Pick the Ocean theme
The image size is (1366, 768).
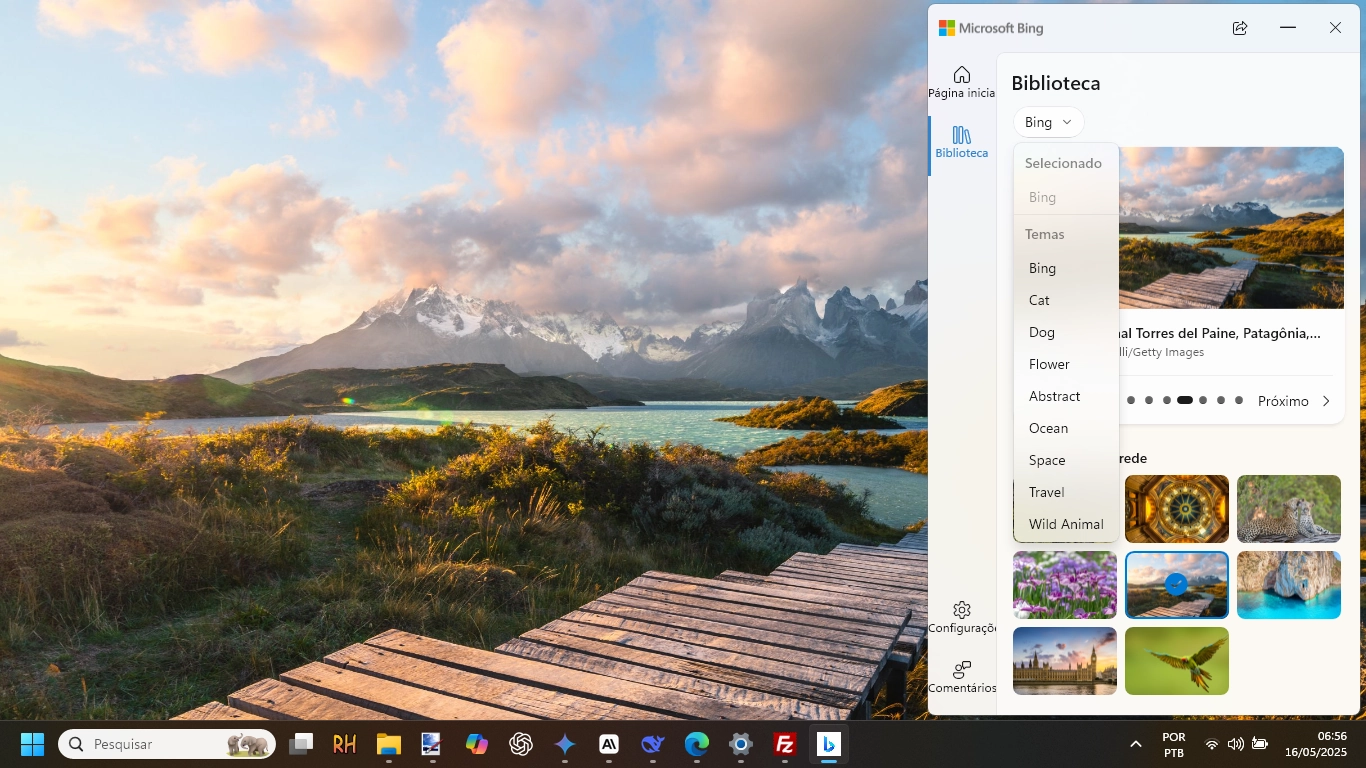pyautogui.click(x=1066, y=428)
